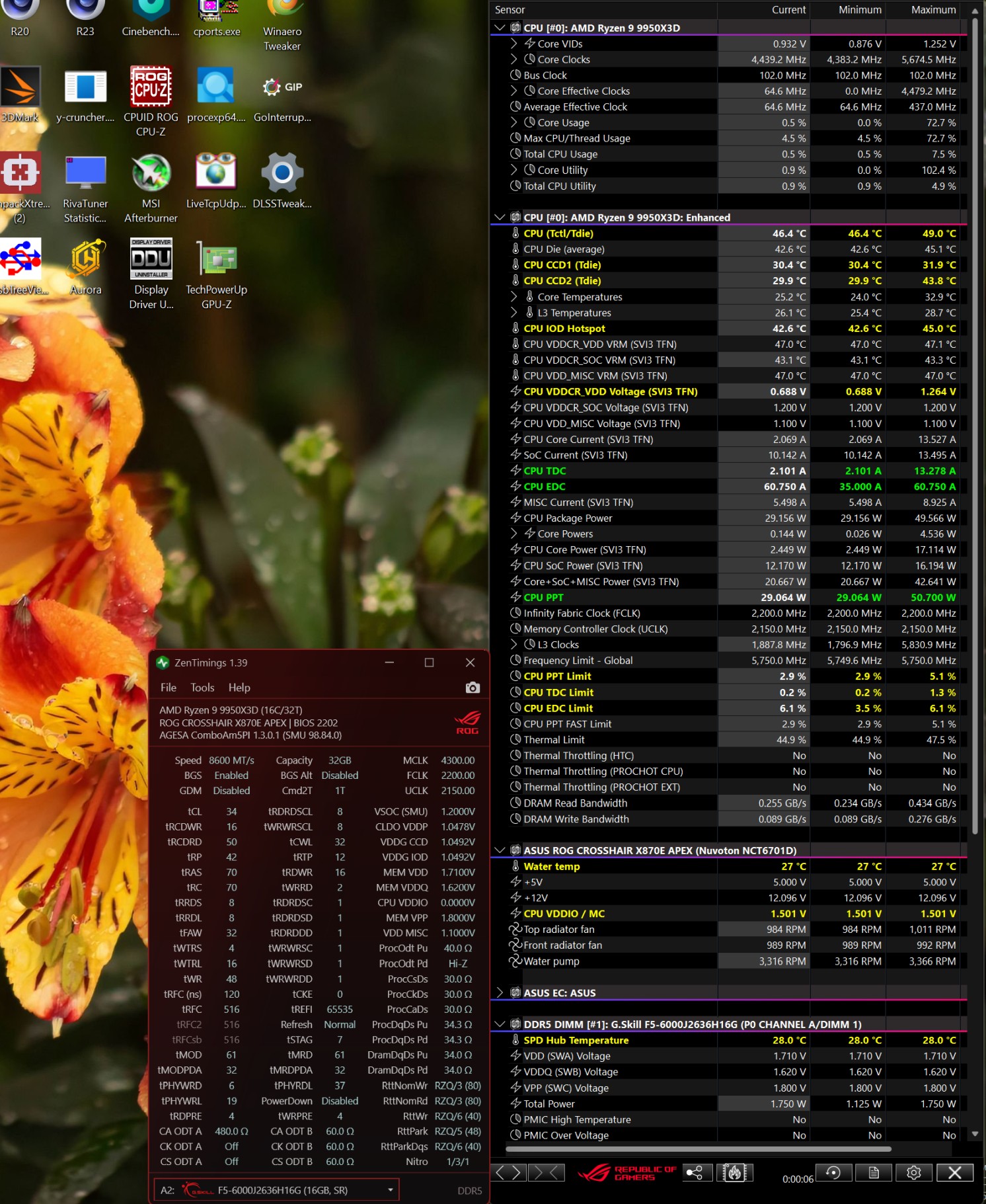
Task: Collapse the ASUS ROG CROSSHAIR X870E APEX group
Action: click(x=500, y=850)
